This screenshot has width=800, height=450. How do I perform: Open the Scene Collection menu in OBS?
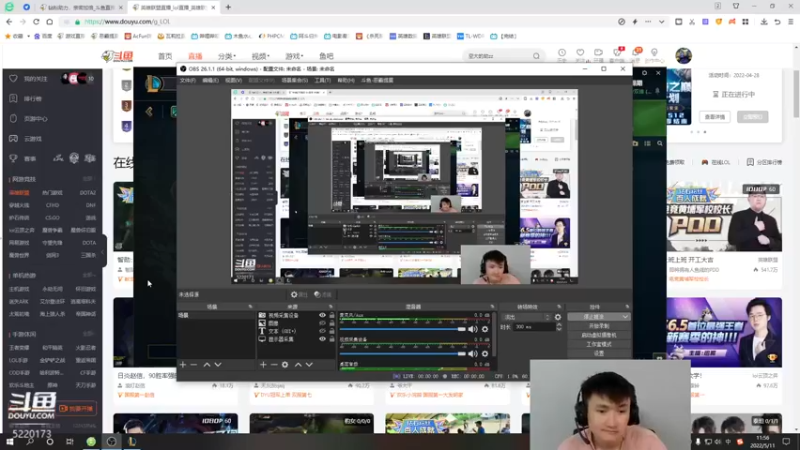point(294,80)
